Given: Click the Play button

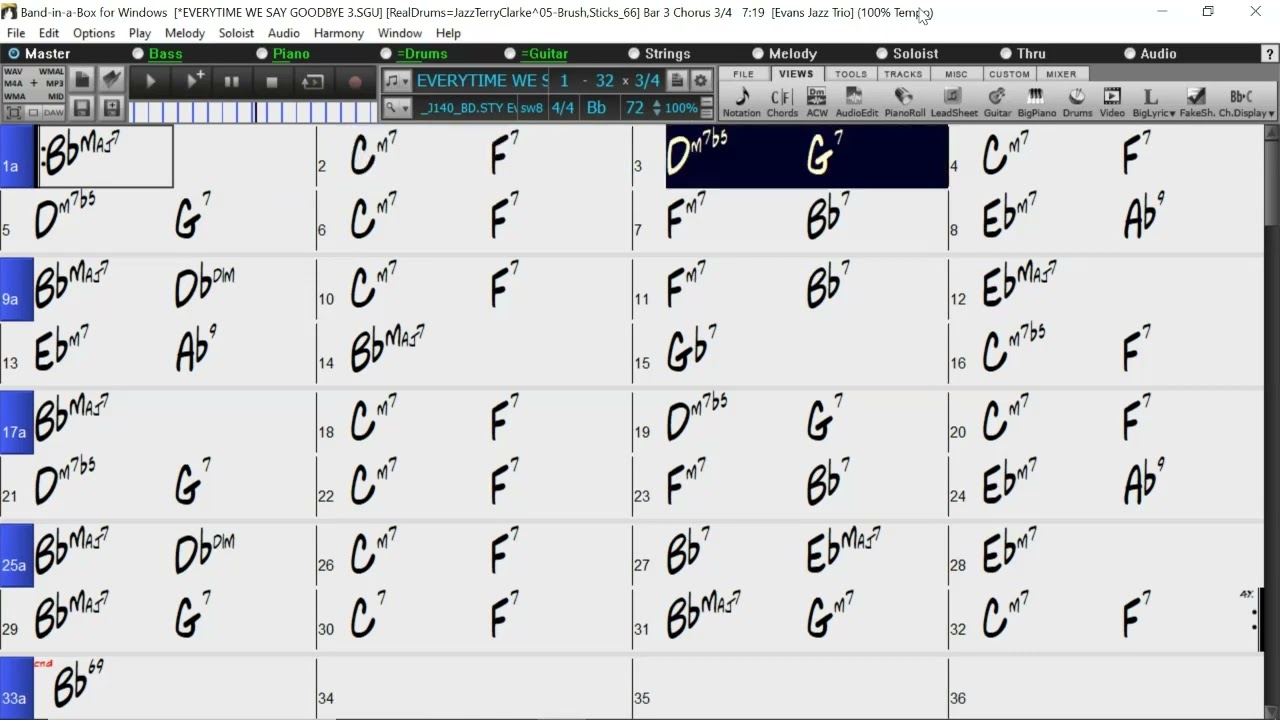Looking at the screenshot, I should [151, 82].
